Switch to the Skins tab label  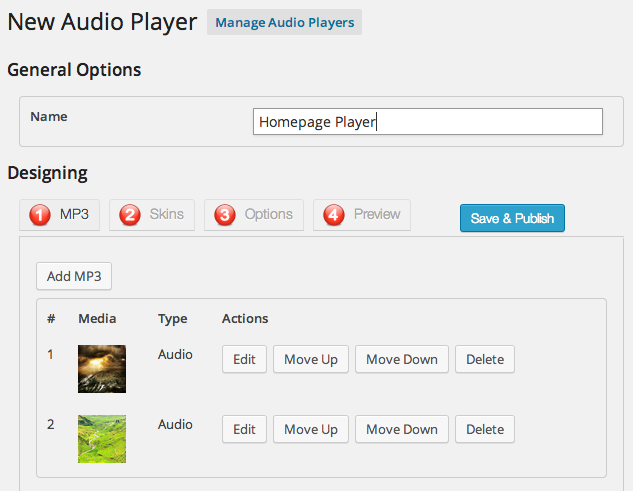[x=166, y=214]
